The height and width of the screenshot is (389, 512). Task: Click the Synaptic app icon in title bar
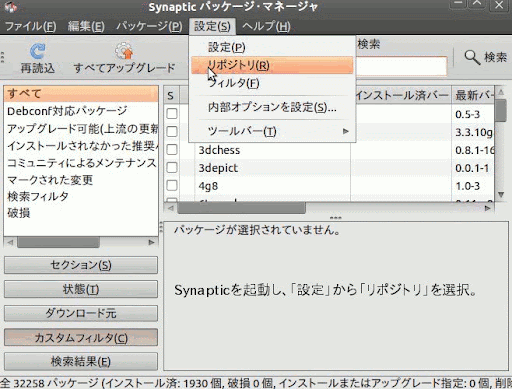coord(11,6)
